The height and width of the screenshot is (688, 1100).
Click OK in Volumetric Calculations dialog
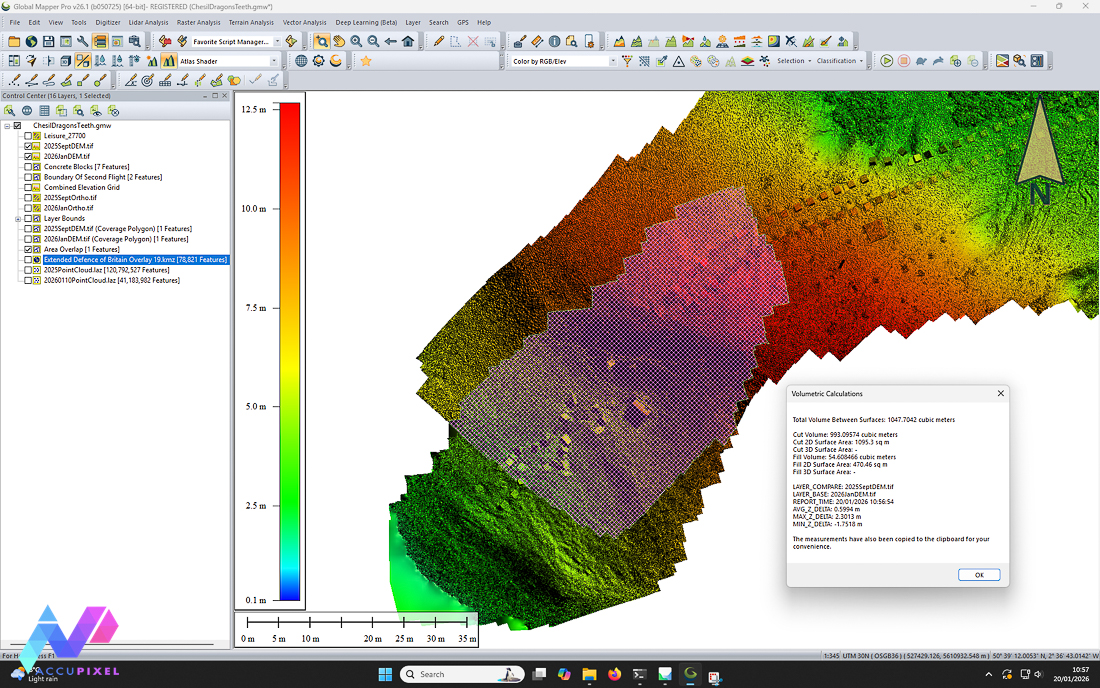coord(978,574)
